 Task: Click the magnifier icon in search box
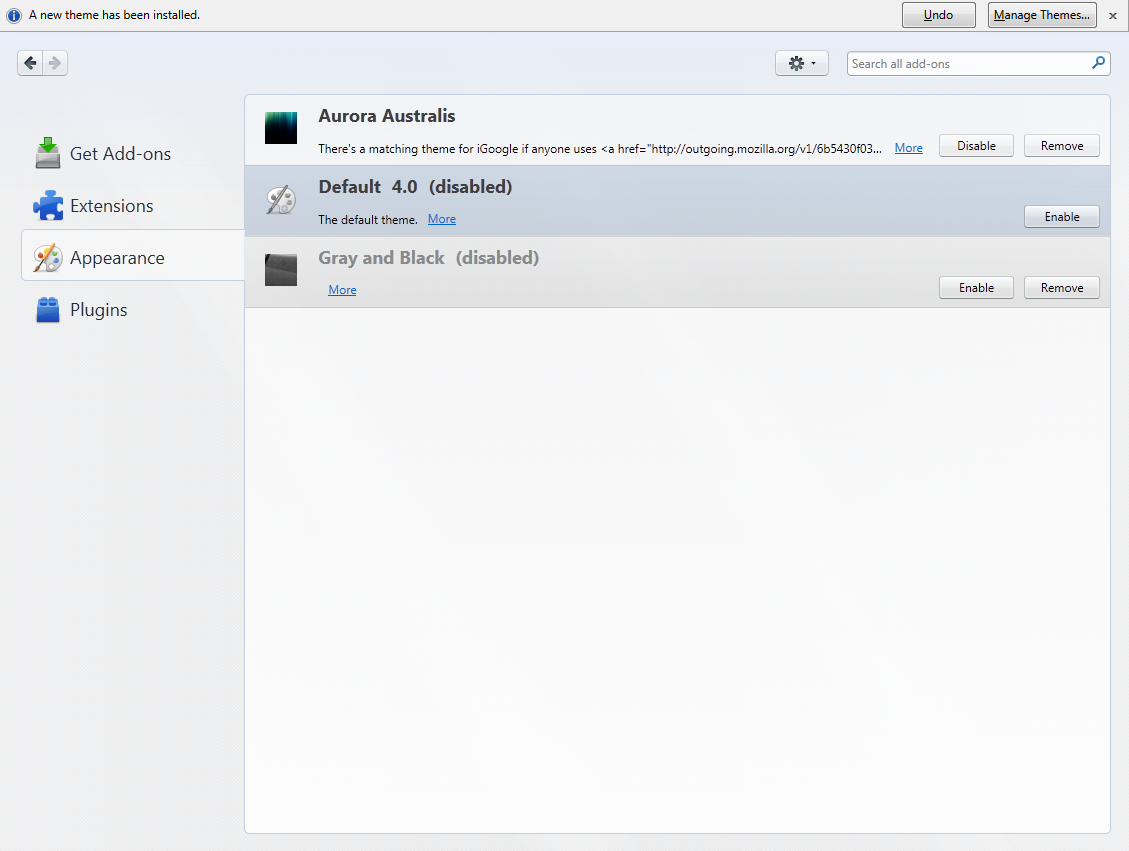[x=1098, y=63]
